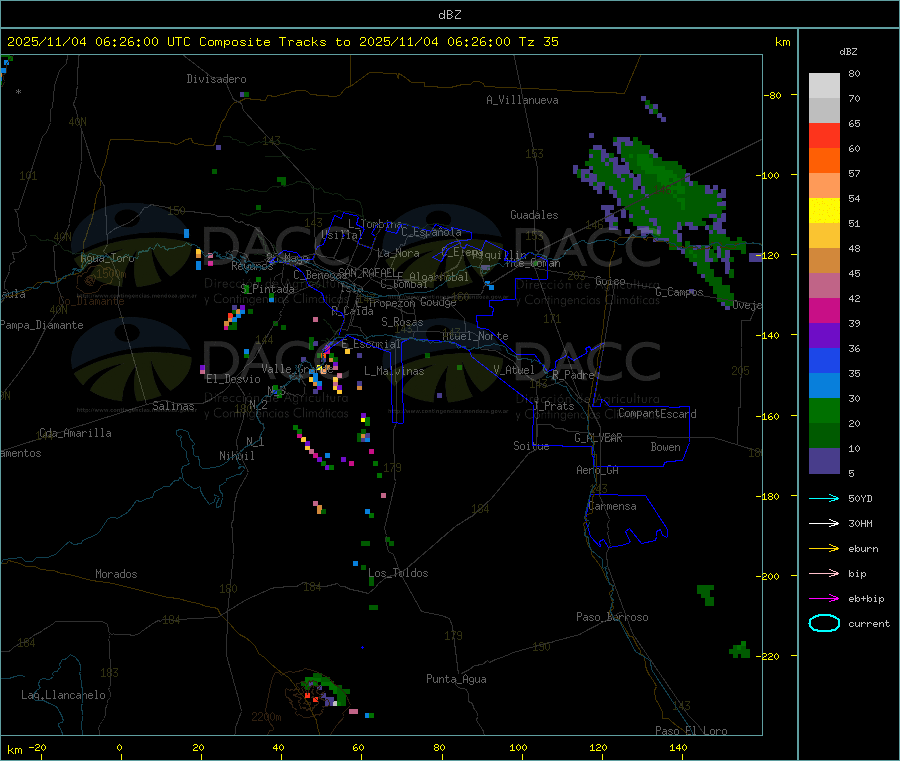Click the 'dBZ' title at top center
The height and width of the screenshot is (761, 900).
pos(449,15)
